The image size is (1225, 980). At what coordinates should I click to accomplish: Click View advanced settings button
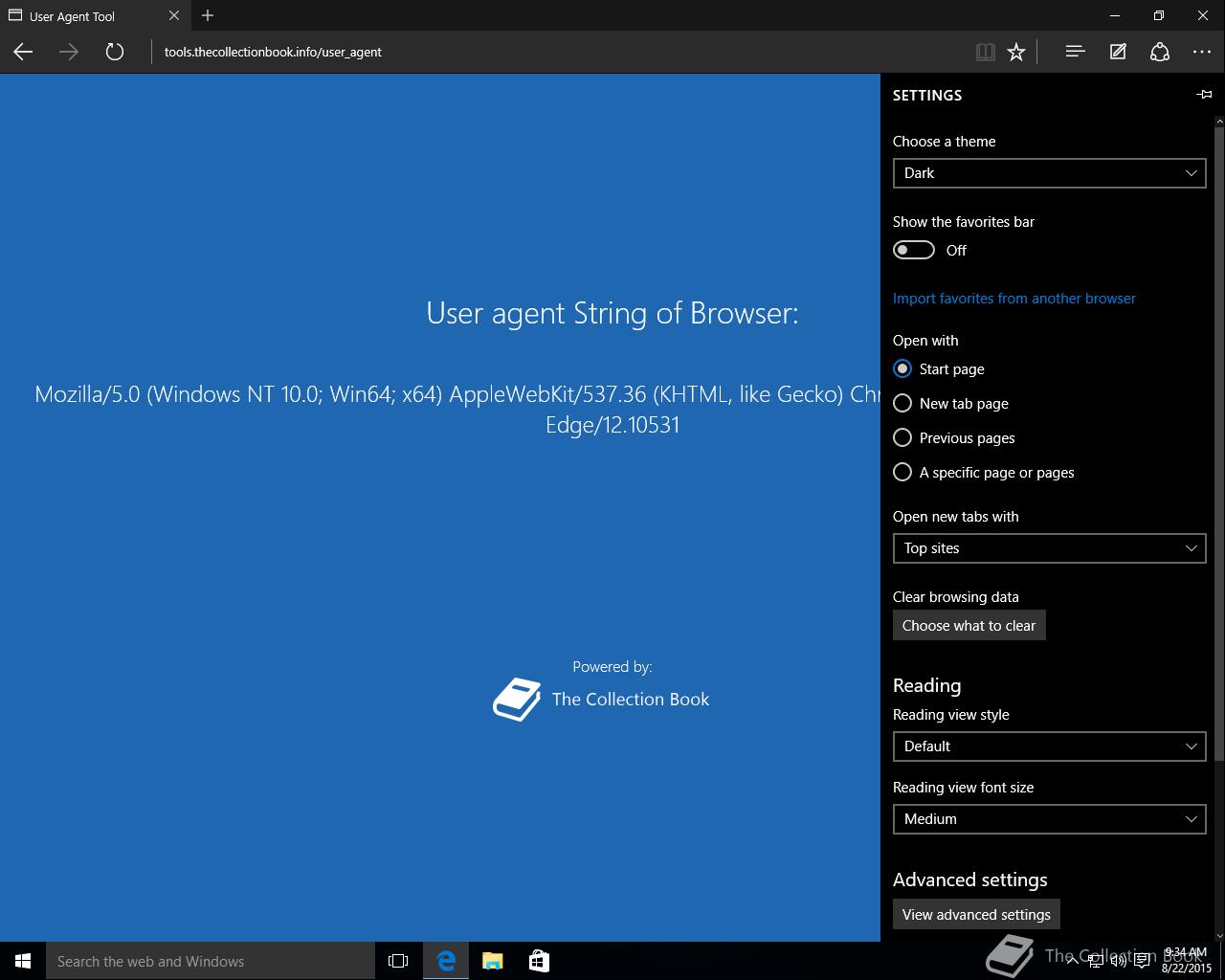(x=976, y=914)
